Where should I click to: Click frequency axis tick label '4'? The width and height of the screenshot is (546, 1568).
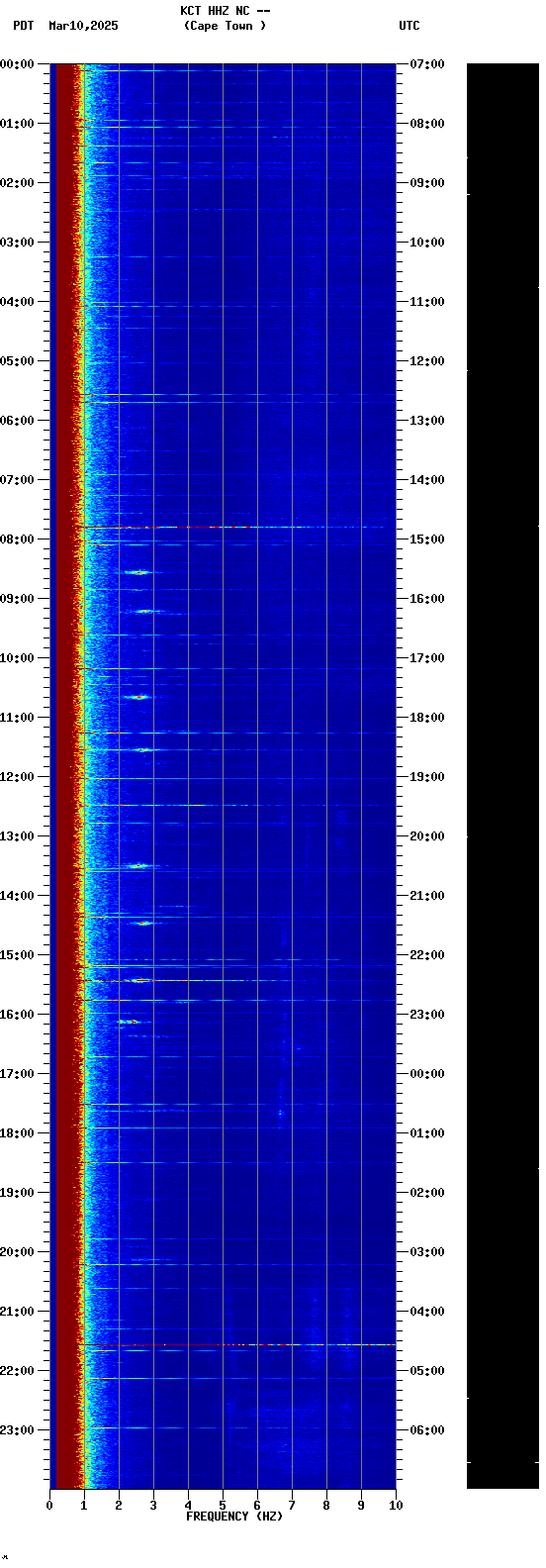point(188,1506)
